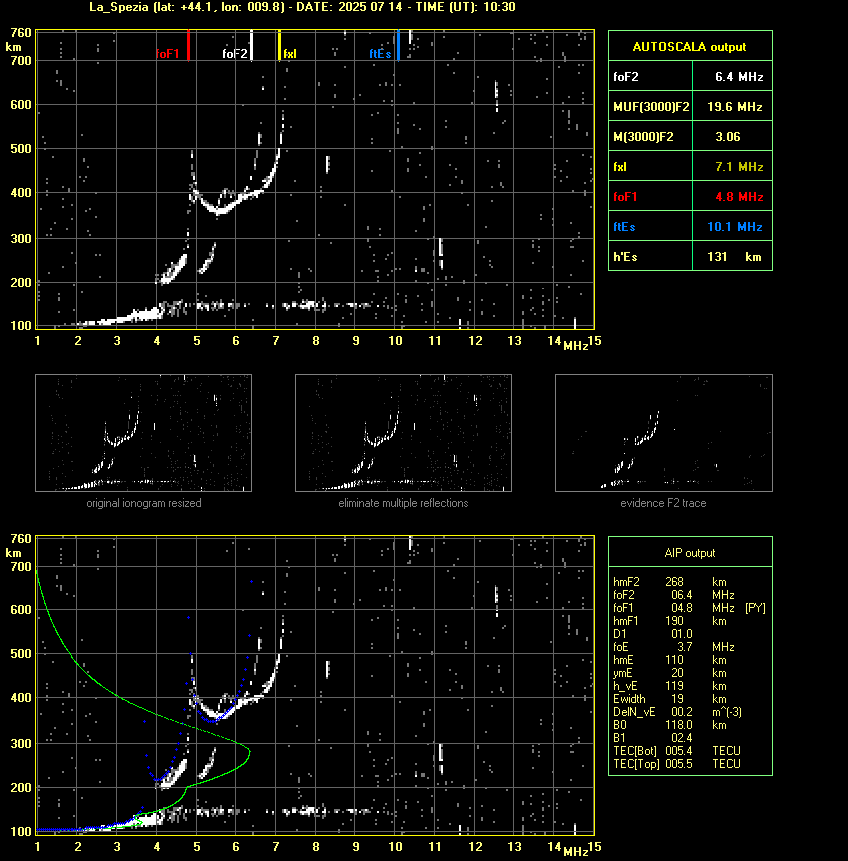Click the ymE 20 km row
The height and width of the screenshot is (861, 848).
coord(670,673)
